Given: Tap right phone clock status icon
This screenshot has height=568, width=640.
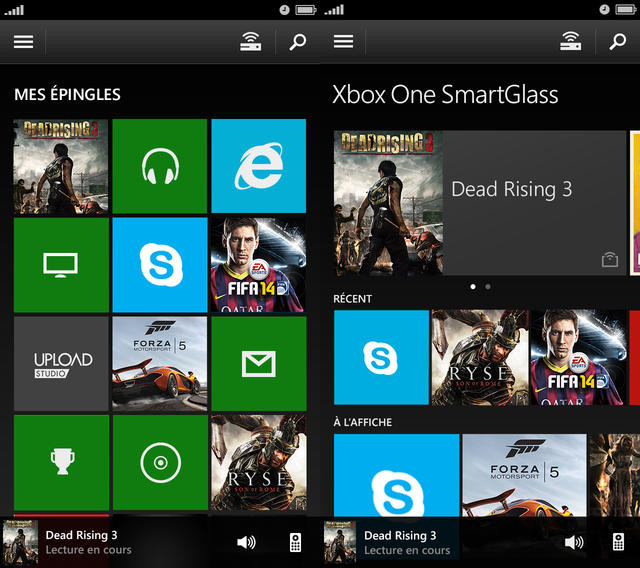Looking at the screenshot, I should pyautogui.click(x=604, y=9).
